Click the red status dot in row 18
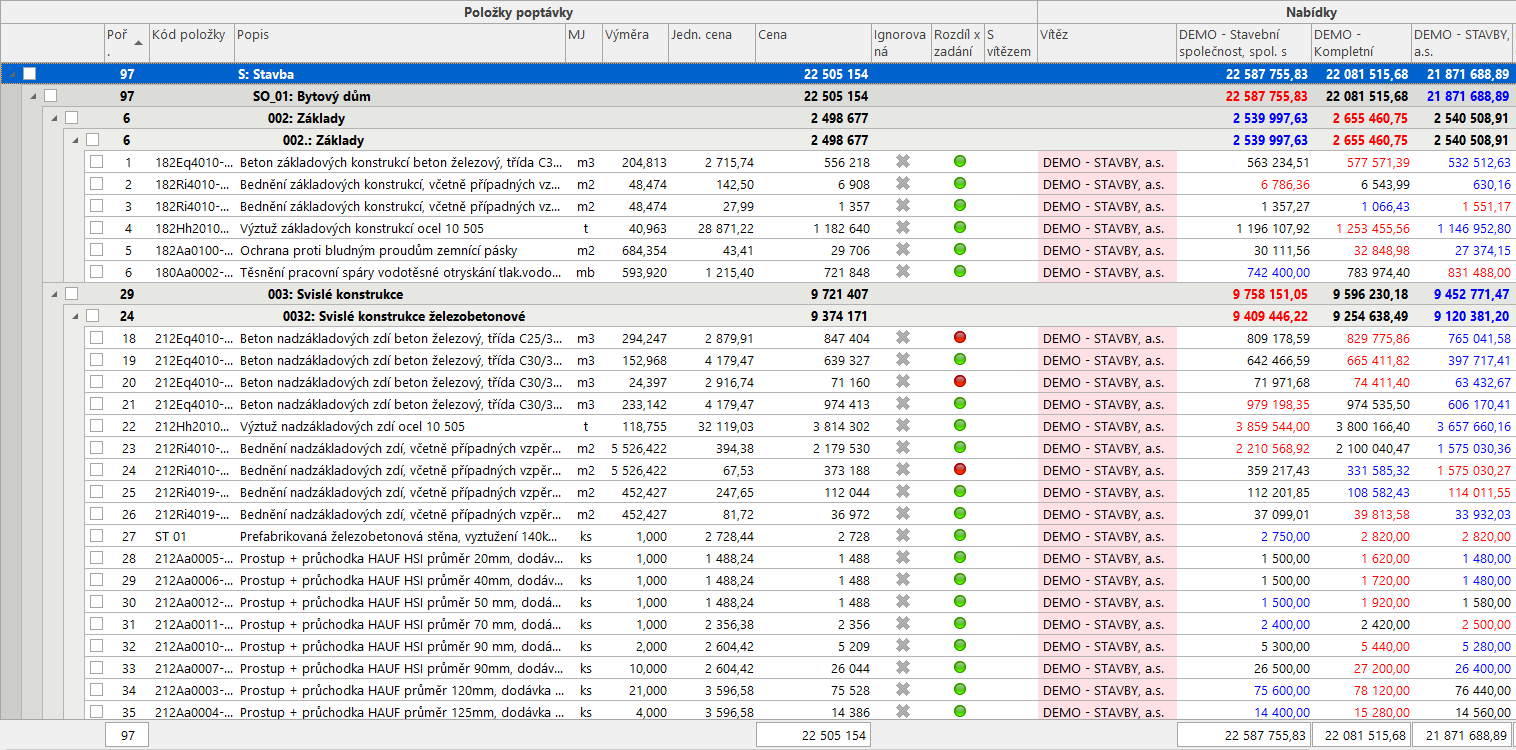 [960, 338]
